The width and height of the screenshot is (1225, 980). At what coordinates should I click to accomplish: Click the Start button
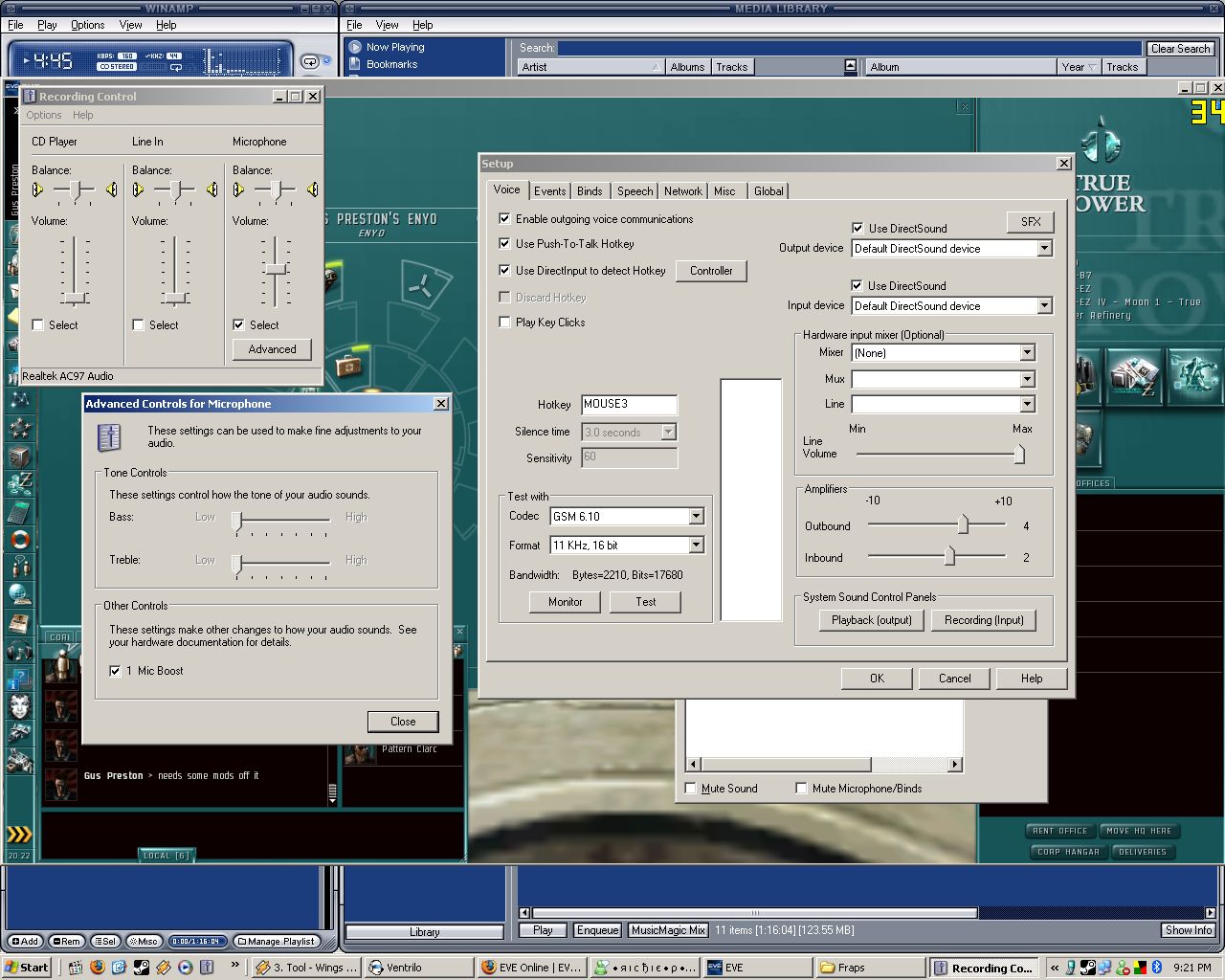[x=27, y=968]
